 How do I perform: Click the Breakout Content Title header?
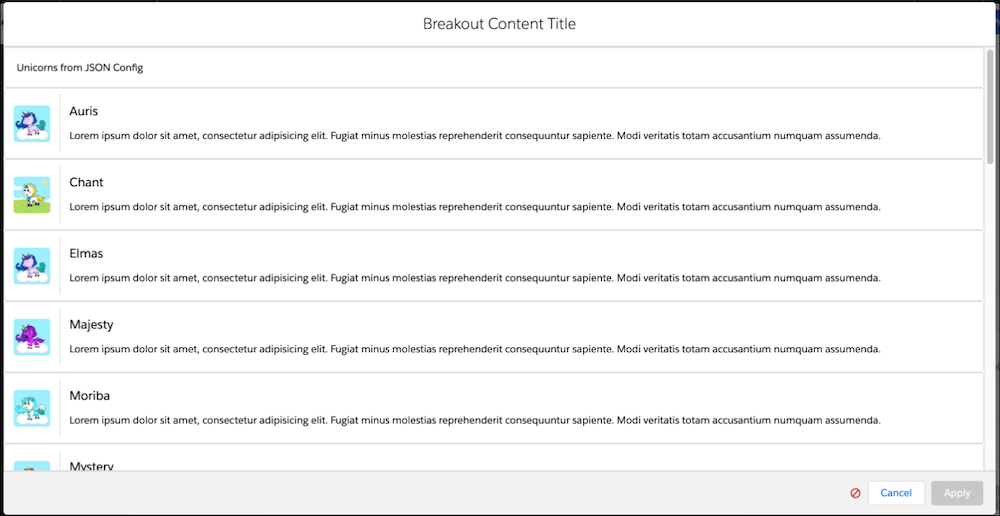[x=499, y=24]
